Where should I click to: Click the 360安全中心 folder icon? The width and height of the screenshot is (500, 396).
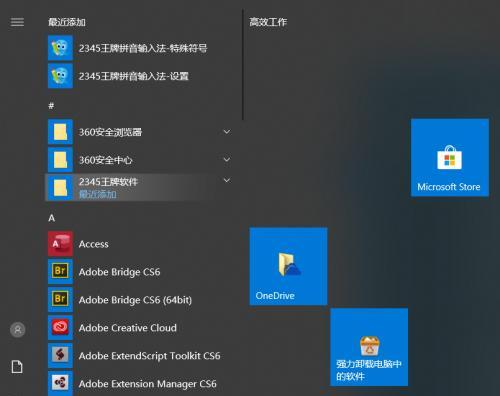(60, 160)
